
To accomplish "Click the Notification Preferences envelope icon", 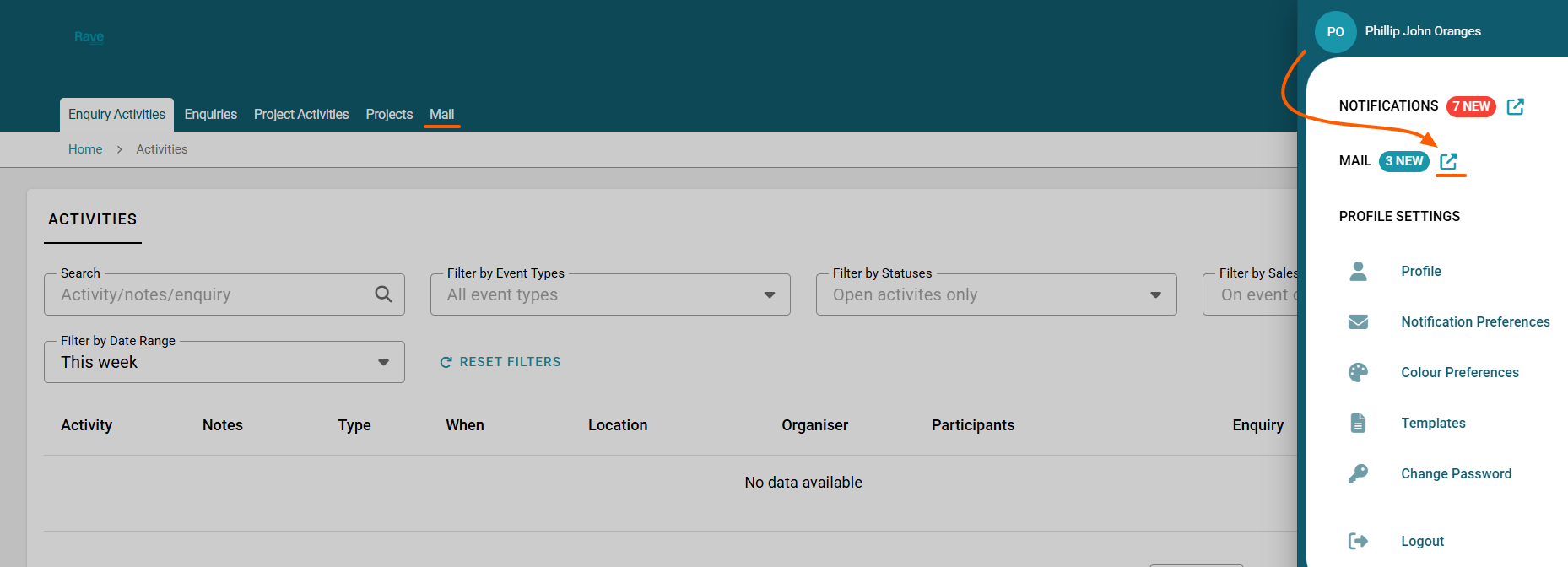I will coord(1358,321).
